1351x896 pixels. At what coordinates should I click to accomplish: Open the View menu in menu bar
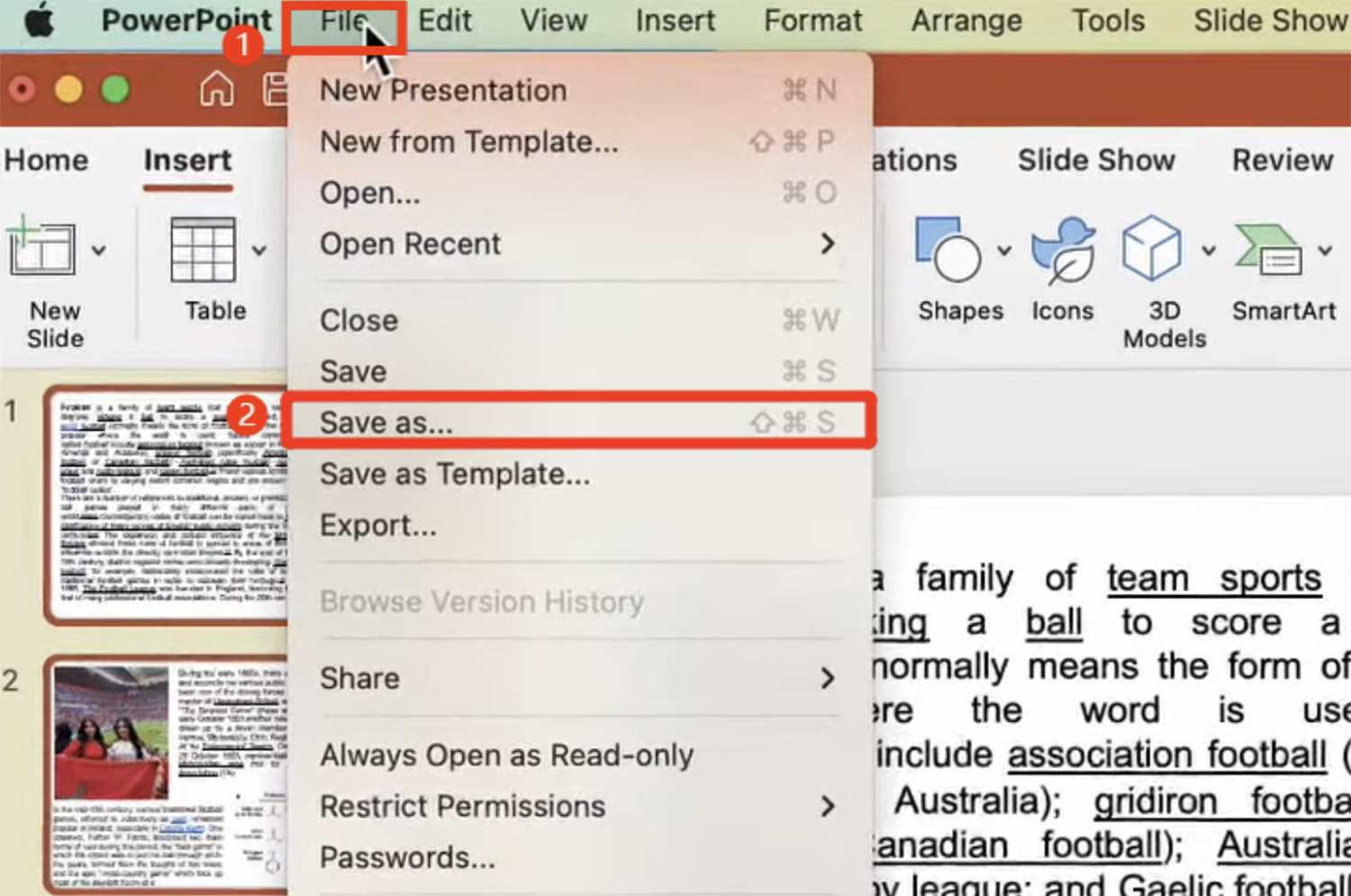[554, 20]
